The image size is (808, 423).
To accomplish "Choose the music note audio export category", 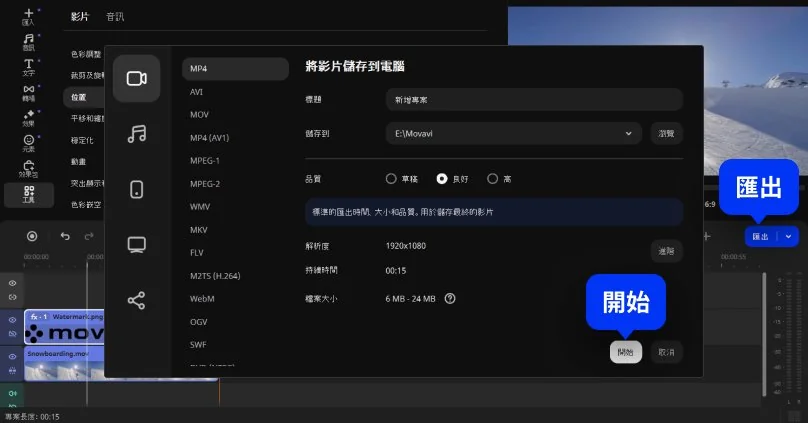I will click(x=137, y=134).
